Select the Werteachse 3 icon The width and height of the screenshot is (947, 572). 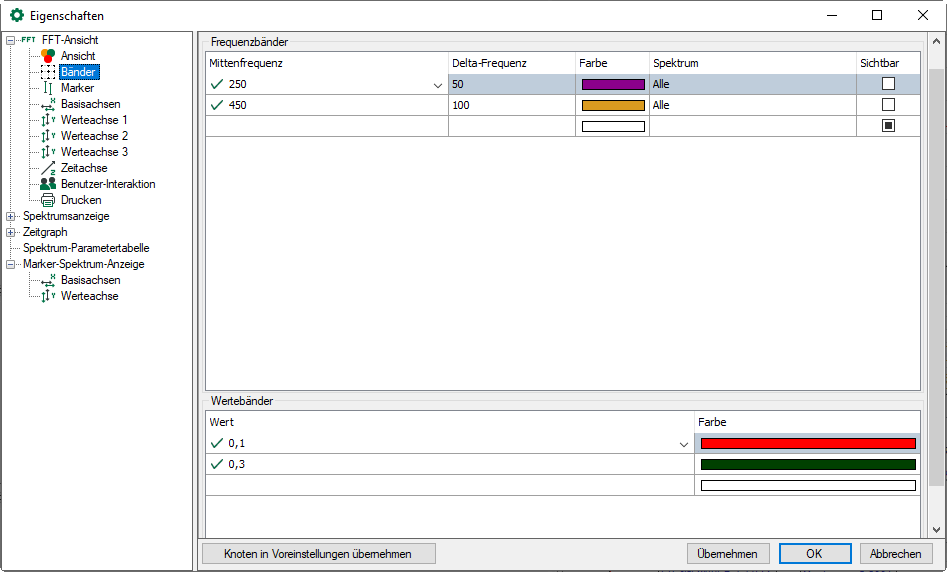pos(47,152)
